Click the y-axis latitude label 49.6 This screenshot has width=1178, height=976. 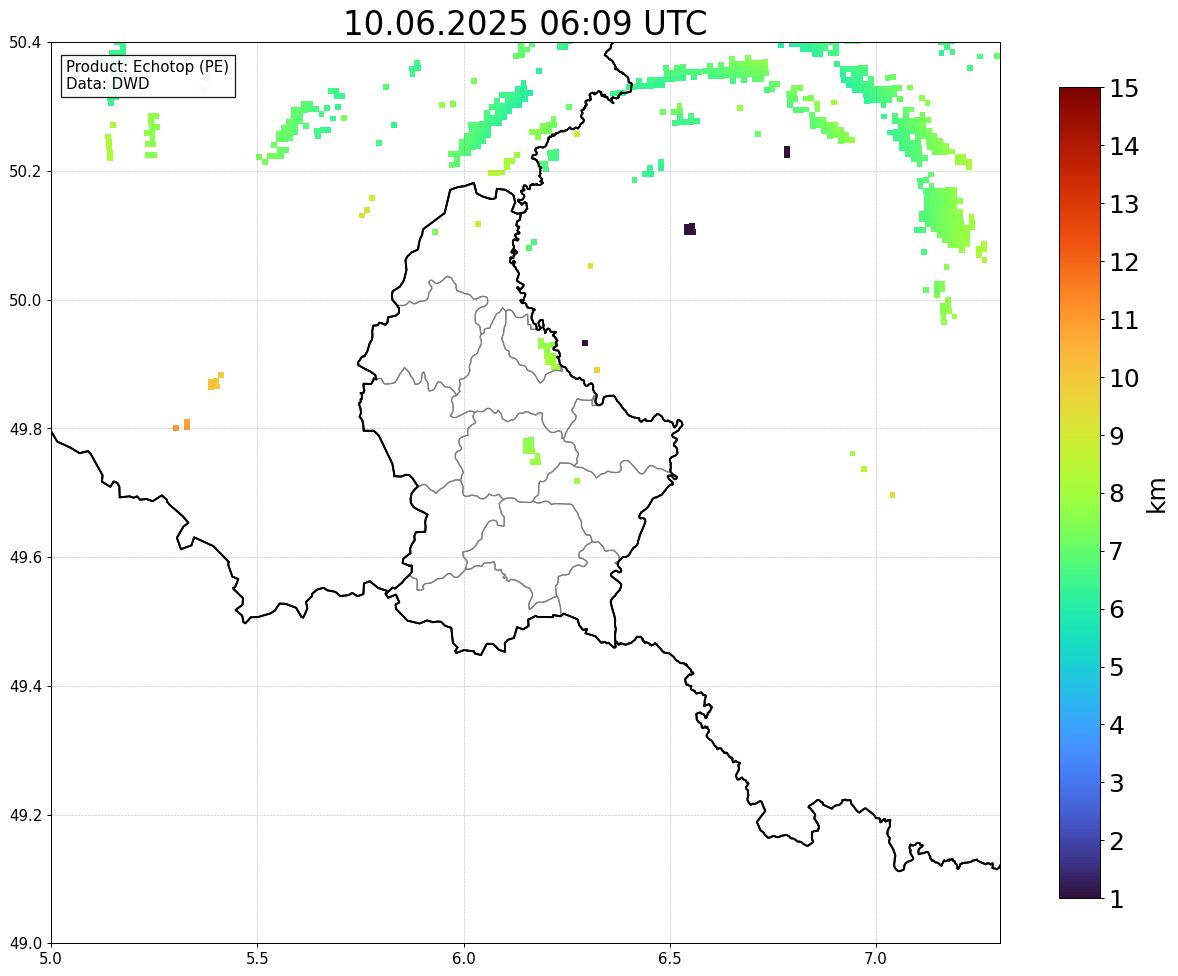point(25,557)
